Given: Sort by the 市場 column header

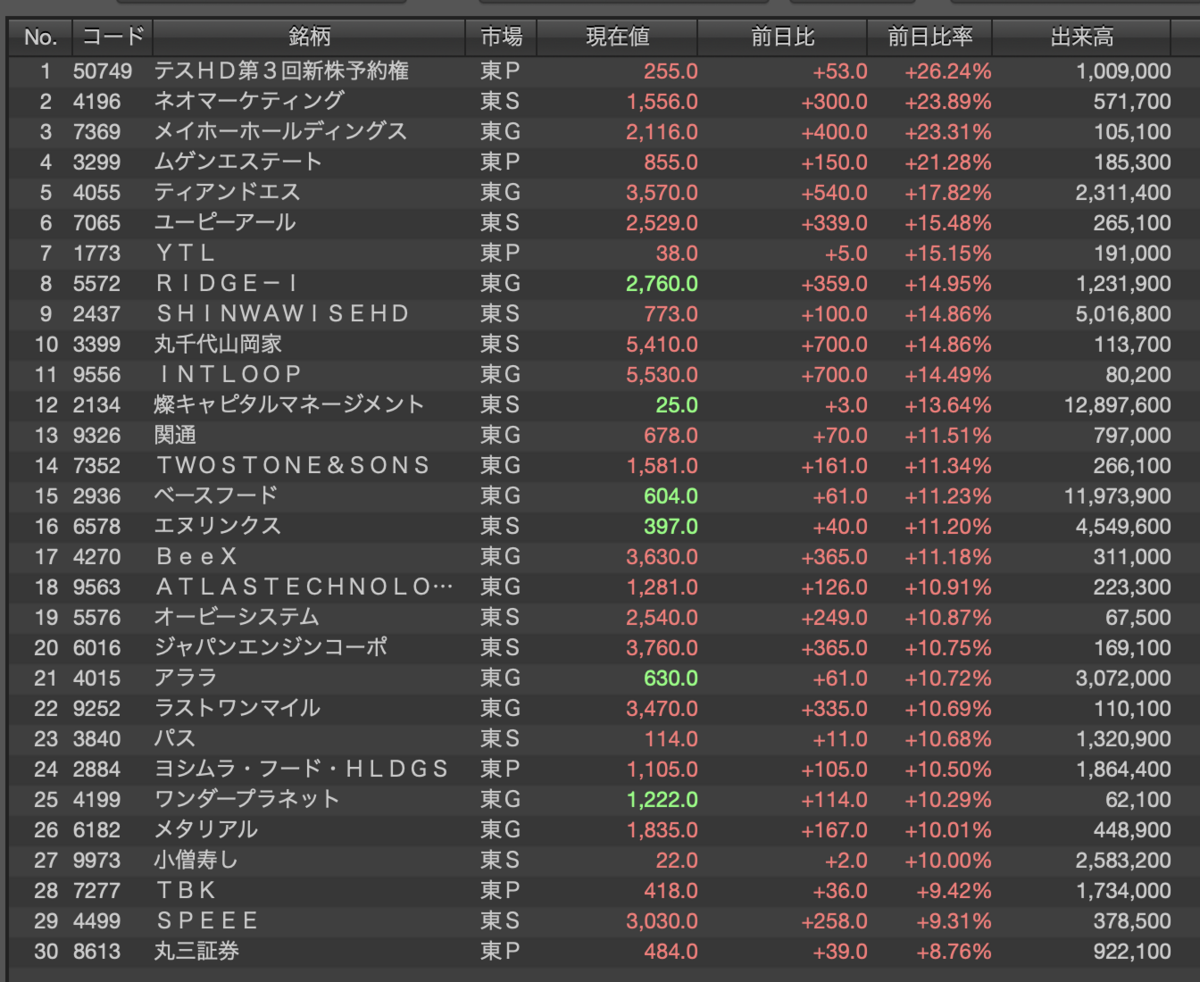Looking at the screenshot, I should pos(501,38).
